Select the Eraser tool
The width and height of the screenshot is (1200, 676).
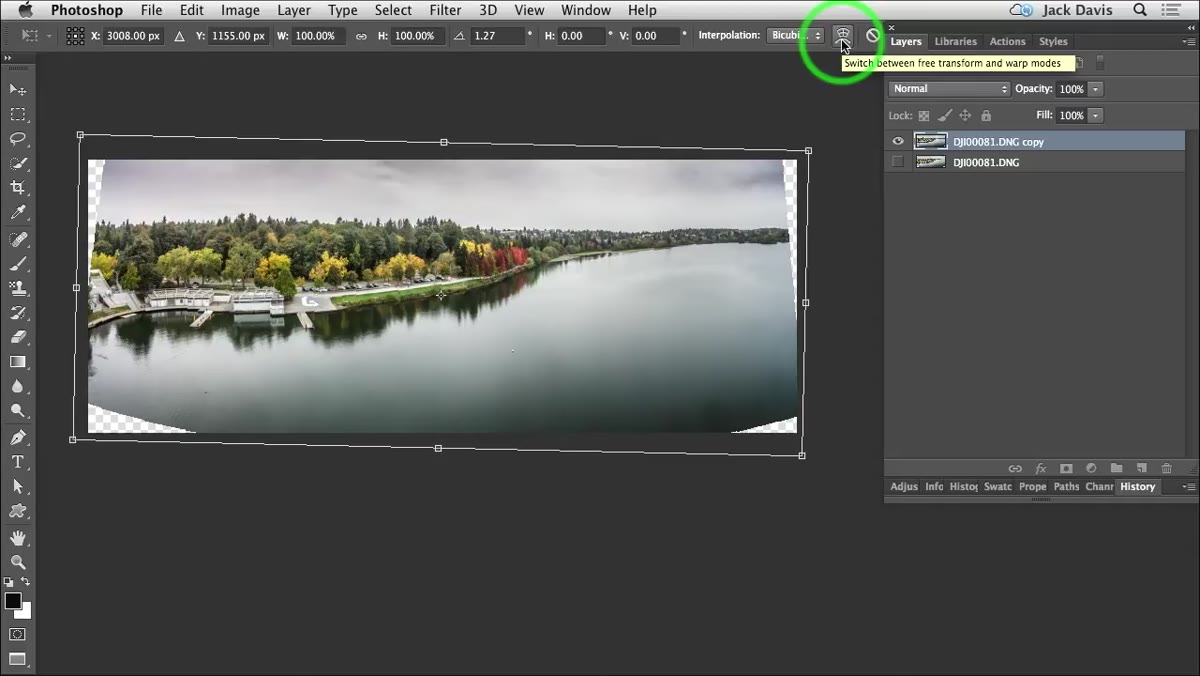pos(18,337)
